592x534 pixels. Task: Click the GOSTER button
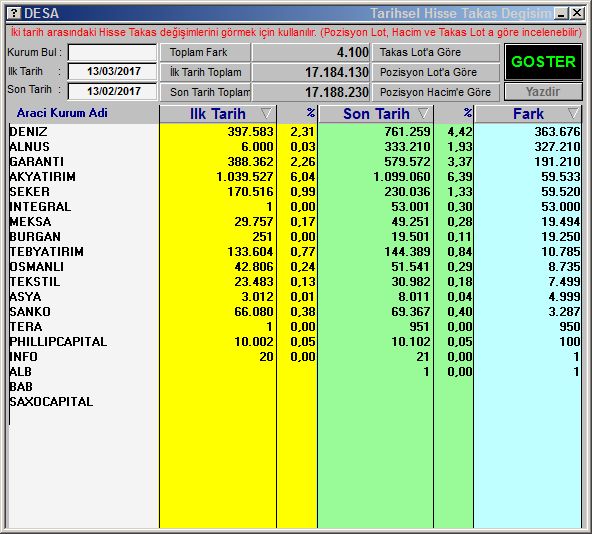[543, 62]
